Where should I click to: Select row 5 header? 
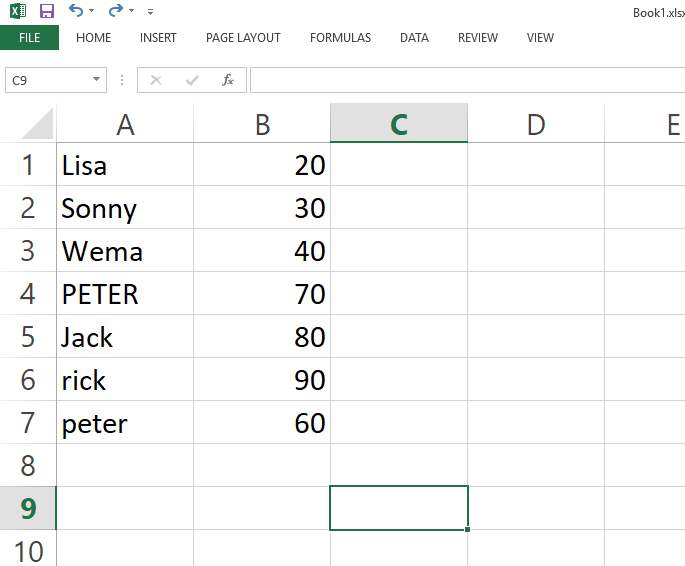coord(28,336)
